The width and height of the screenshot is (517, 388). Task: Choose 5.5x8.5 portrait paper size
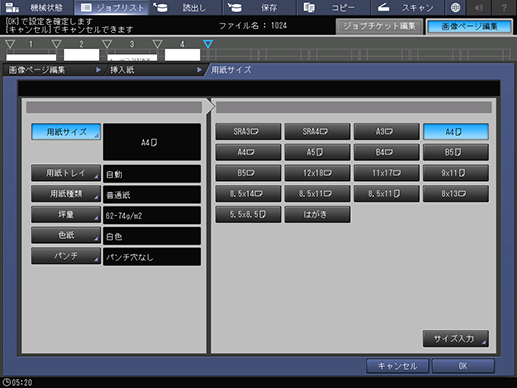(x=248, y=214)
